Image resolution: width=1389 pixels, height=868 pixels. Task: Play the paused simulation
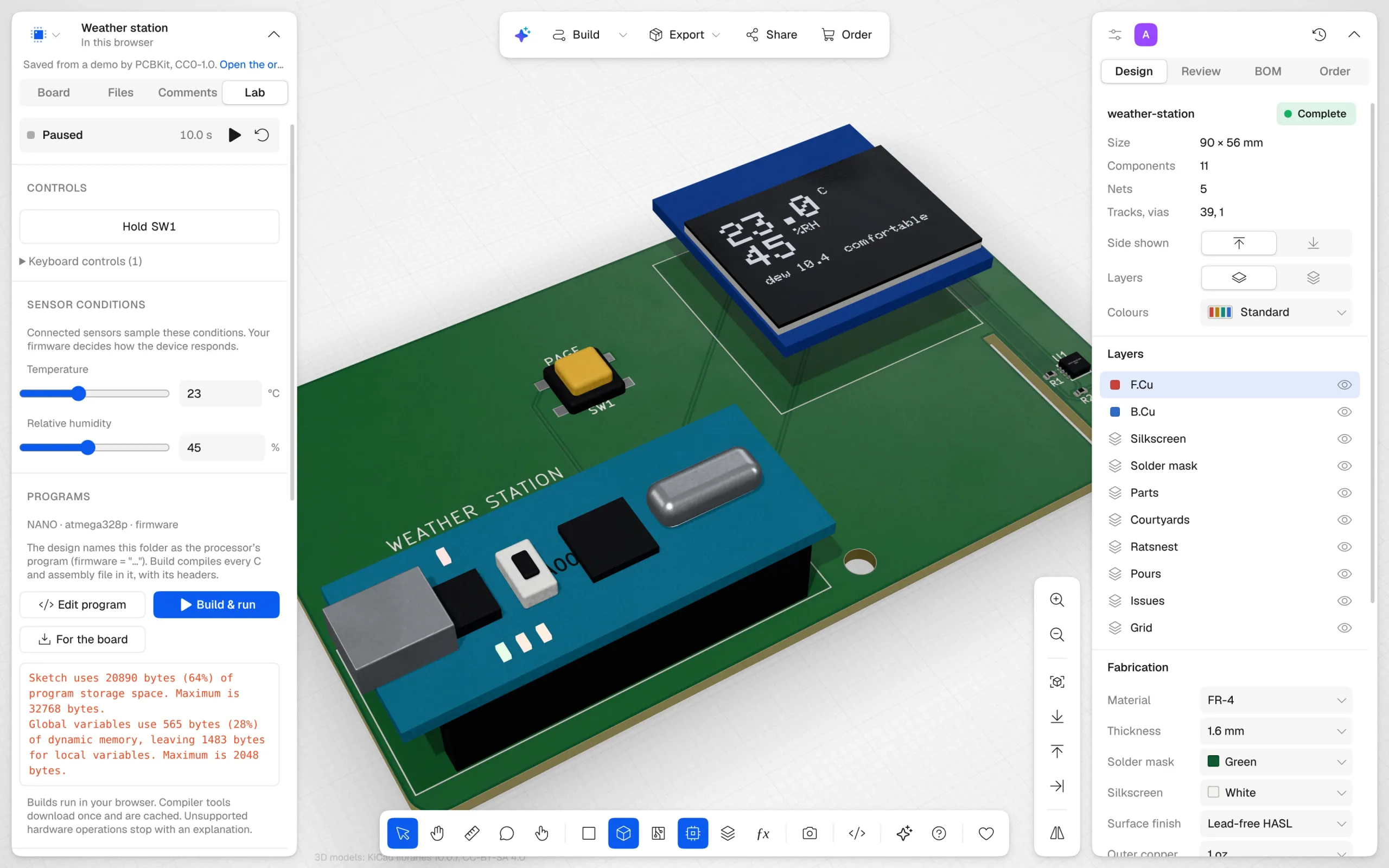pyautogui.click(x=234, y=135)
